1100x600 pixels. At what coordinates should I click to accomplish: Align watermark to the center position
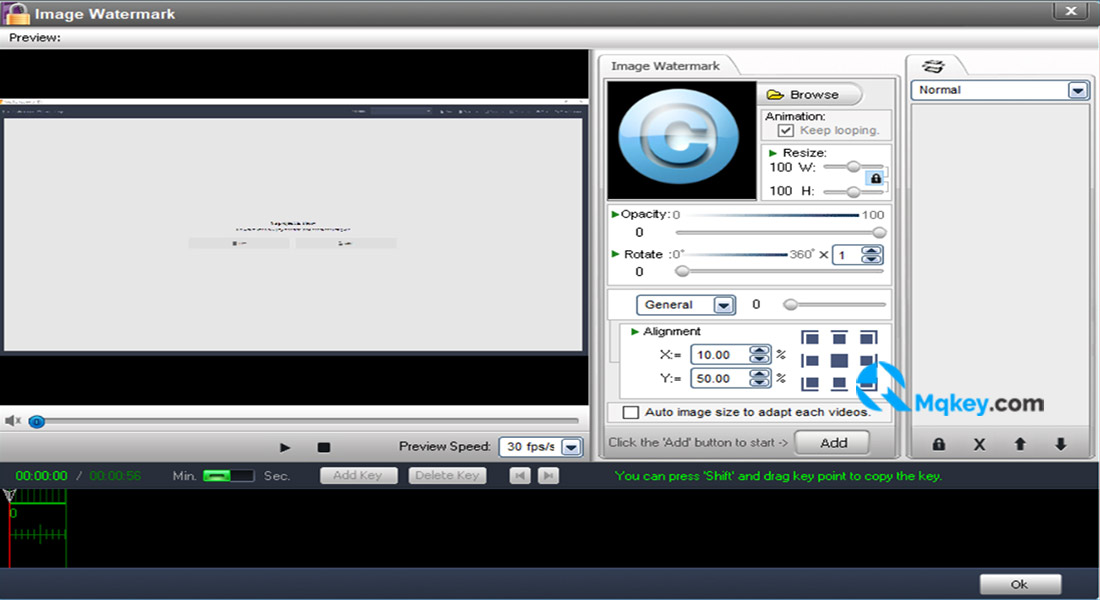point(839,361)
